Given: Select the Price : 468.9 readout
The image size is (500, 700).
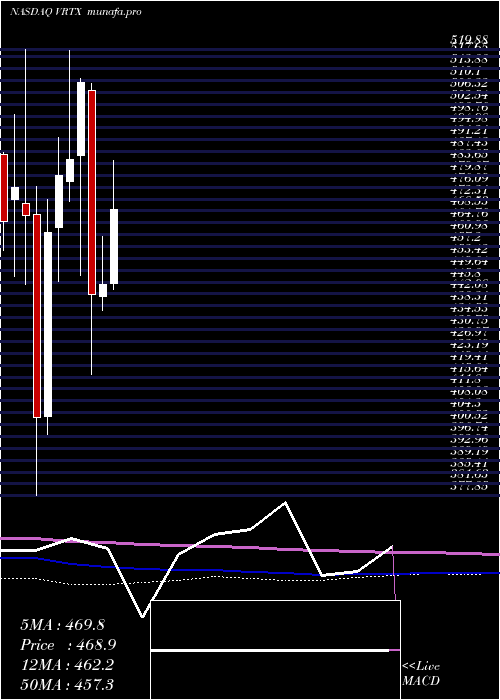Looking at the screenshot, I should coord(69,645).
